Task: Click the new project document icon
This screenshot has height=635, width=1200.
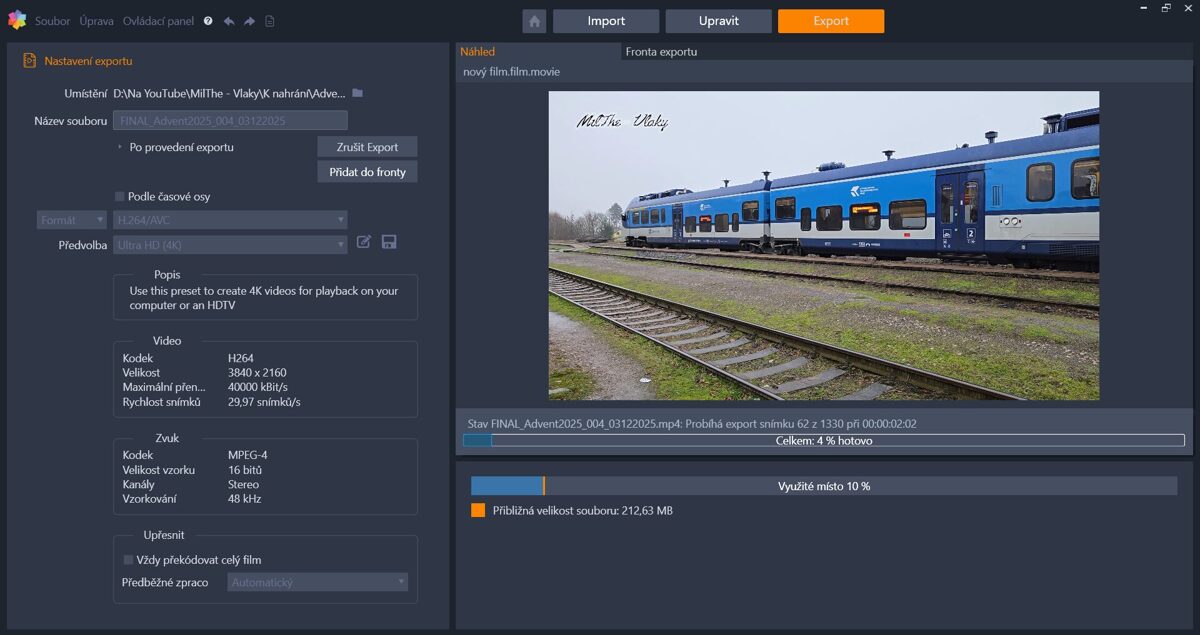Action: click(x=270, y=21)
